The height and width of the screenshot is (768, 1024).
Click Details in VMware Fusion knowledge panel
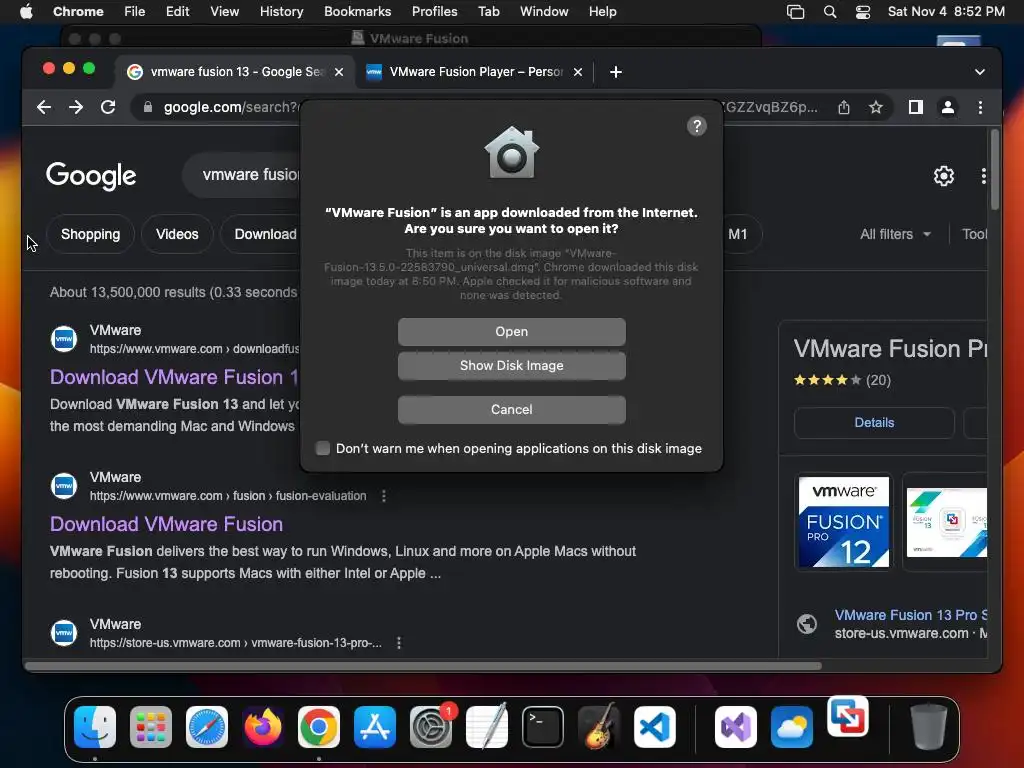[874, 423]
